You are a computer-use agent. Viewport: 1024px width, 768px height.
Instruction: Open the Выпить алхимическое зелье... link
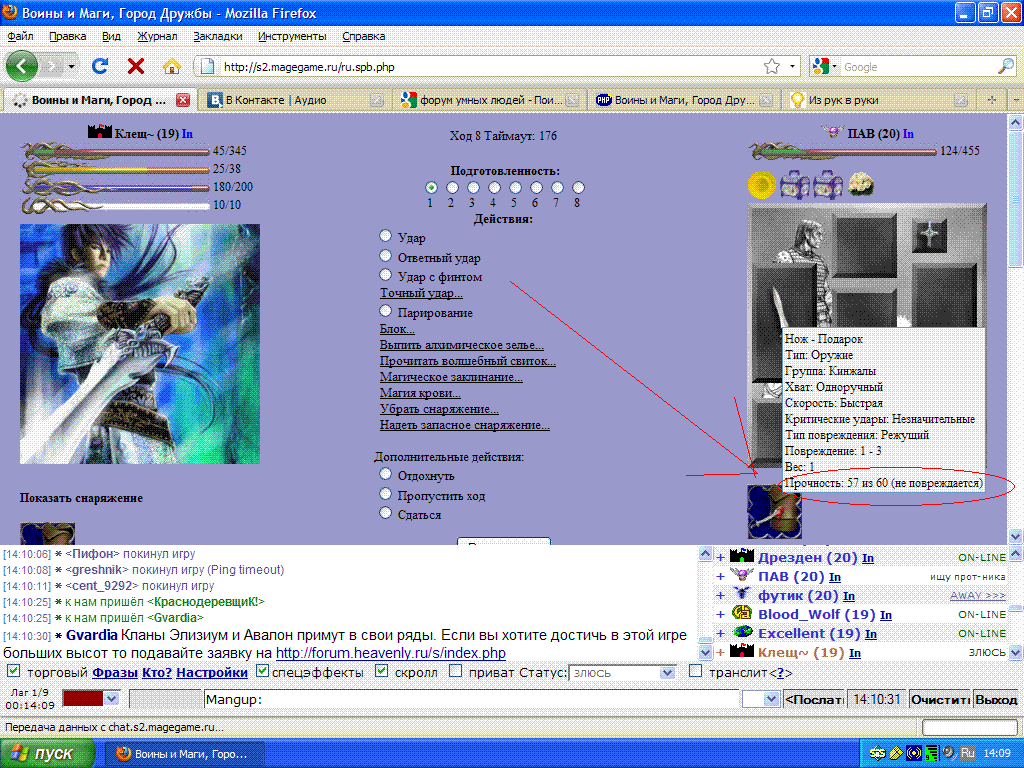(x=462, y=345)
